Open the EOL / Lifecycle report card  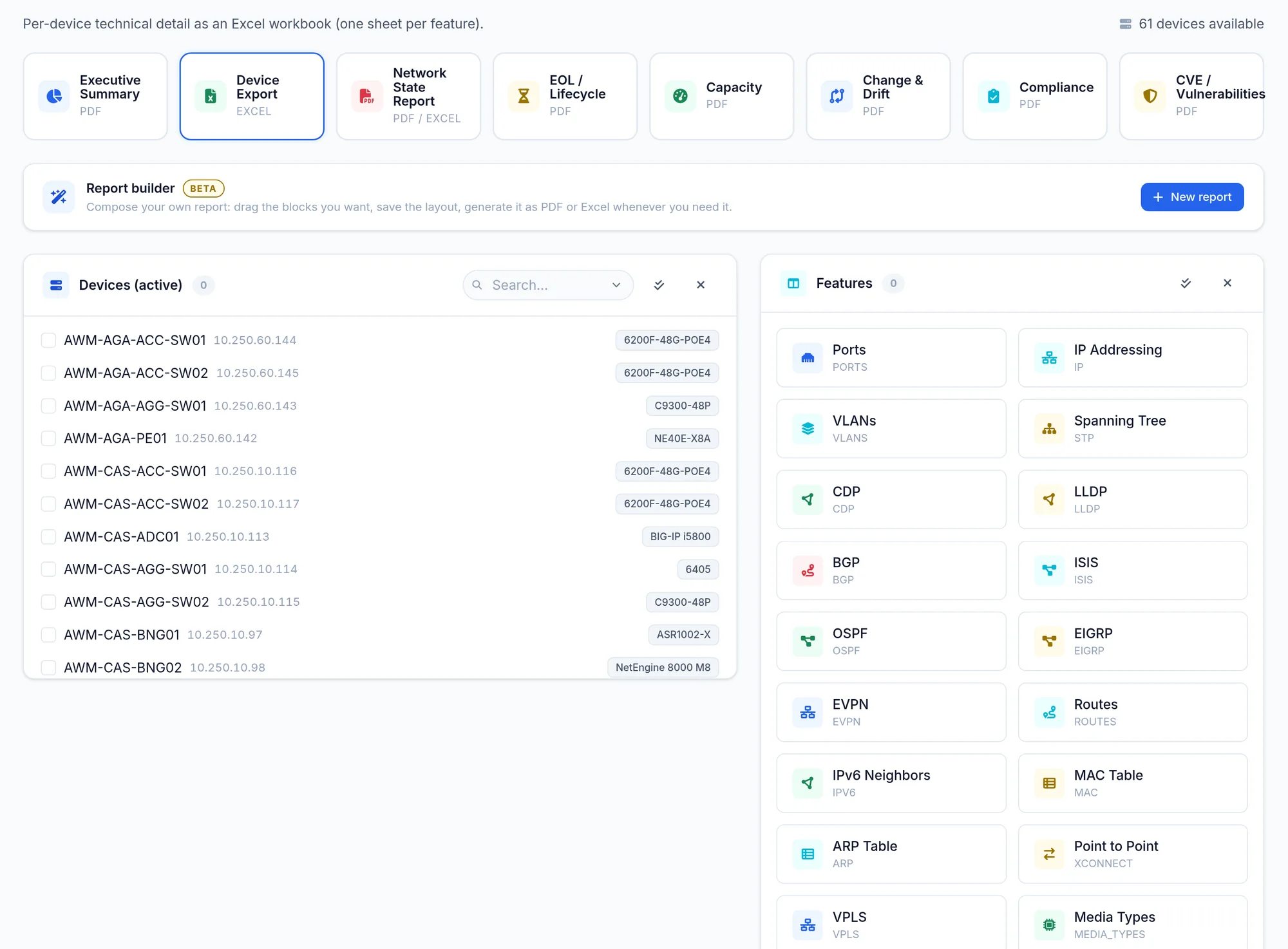[565, 96]
